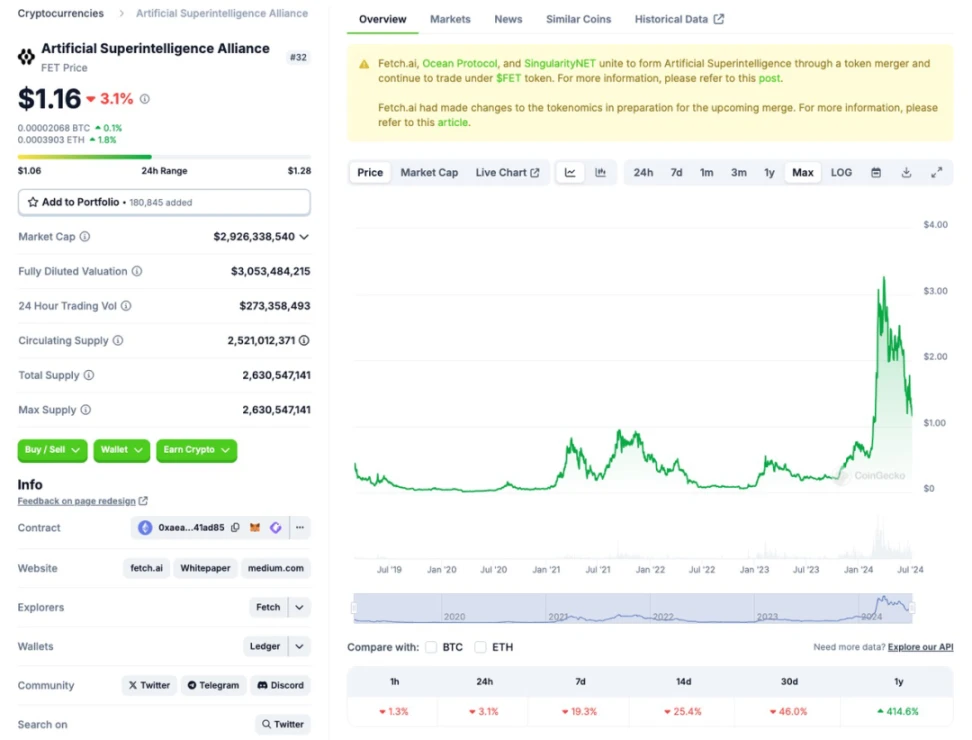
Task: Open more contract options (three dots)
Action: 299,528
